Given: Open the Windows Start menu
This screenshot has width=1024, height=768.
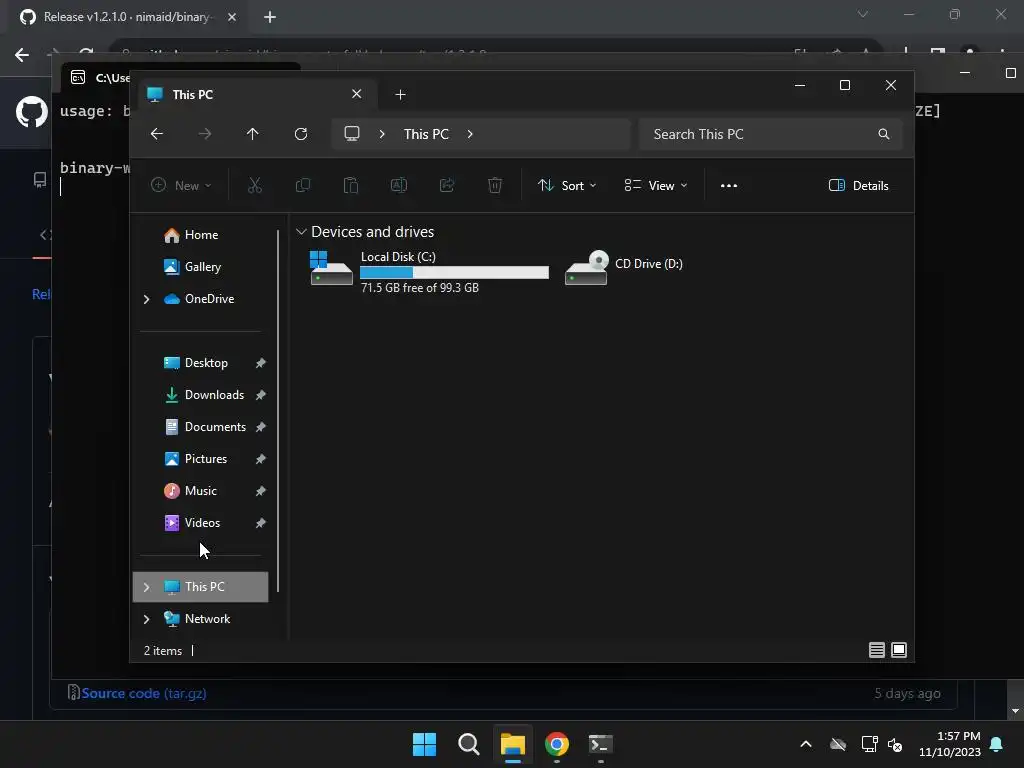Looking at the screenshot, I should point(424,744).
